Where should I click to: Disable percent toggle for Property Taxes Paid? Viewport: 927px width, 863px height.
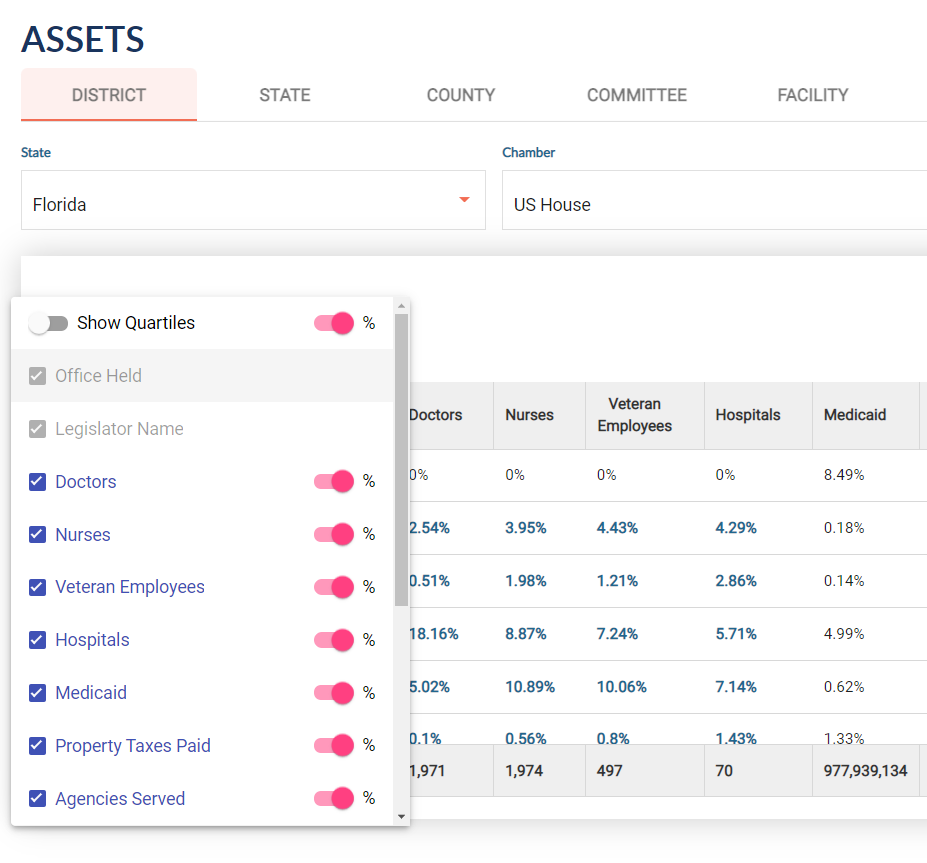coord(334,746)
